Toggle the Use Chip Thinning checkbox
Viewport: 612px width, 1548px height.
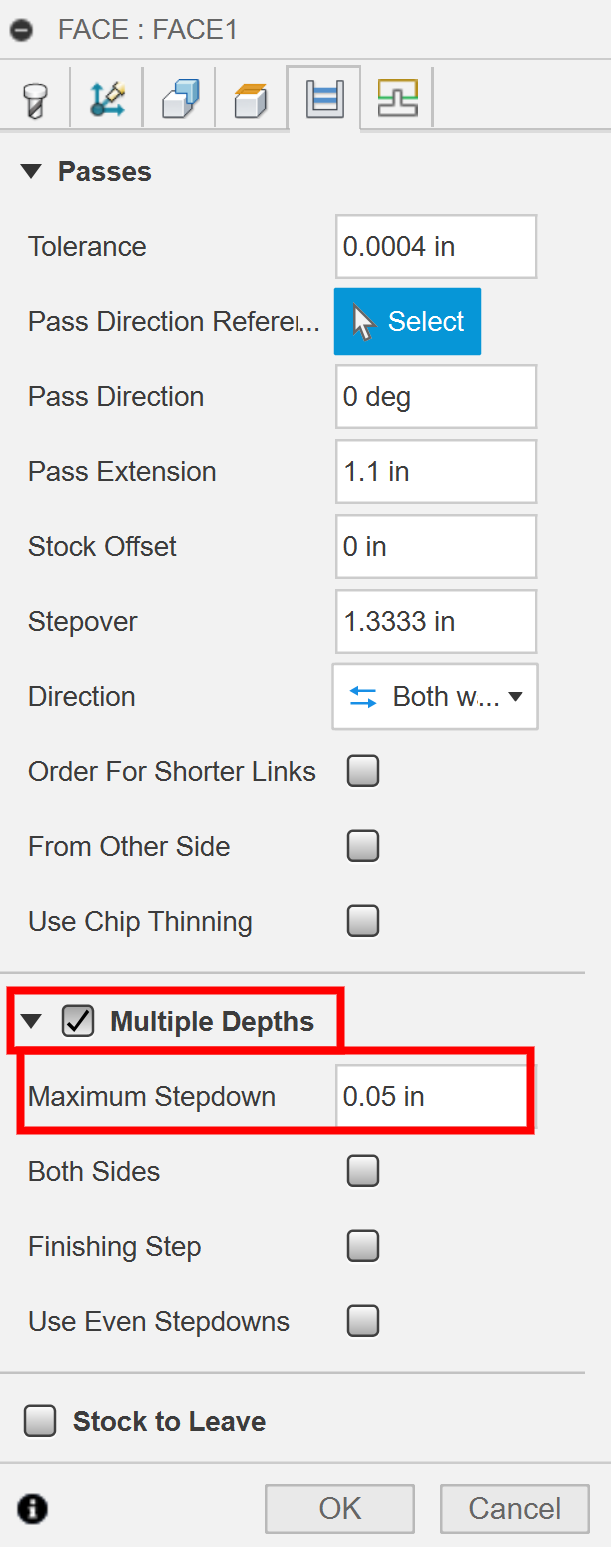click(362, 921)
